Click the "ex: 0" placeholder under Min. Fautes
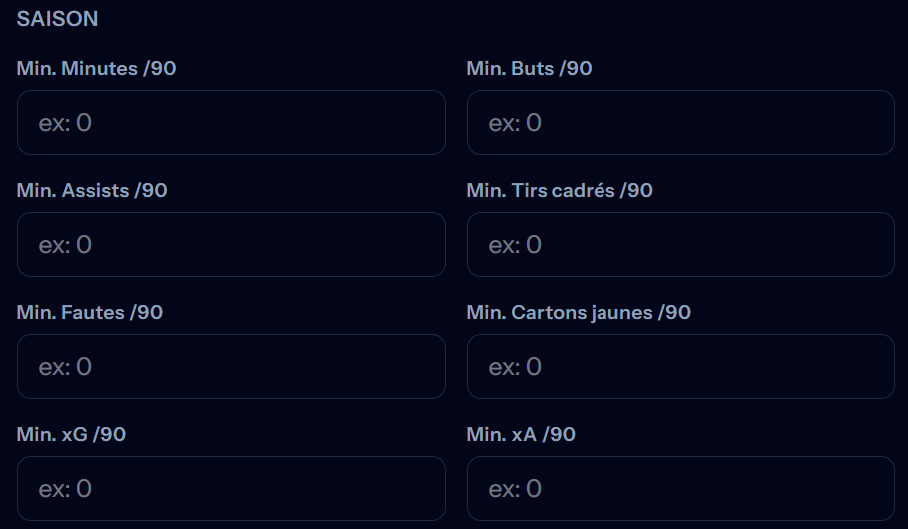This screenshot has height=529, width=908. pos(65,367)
